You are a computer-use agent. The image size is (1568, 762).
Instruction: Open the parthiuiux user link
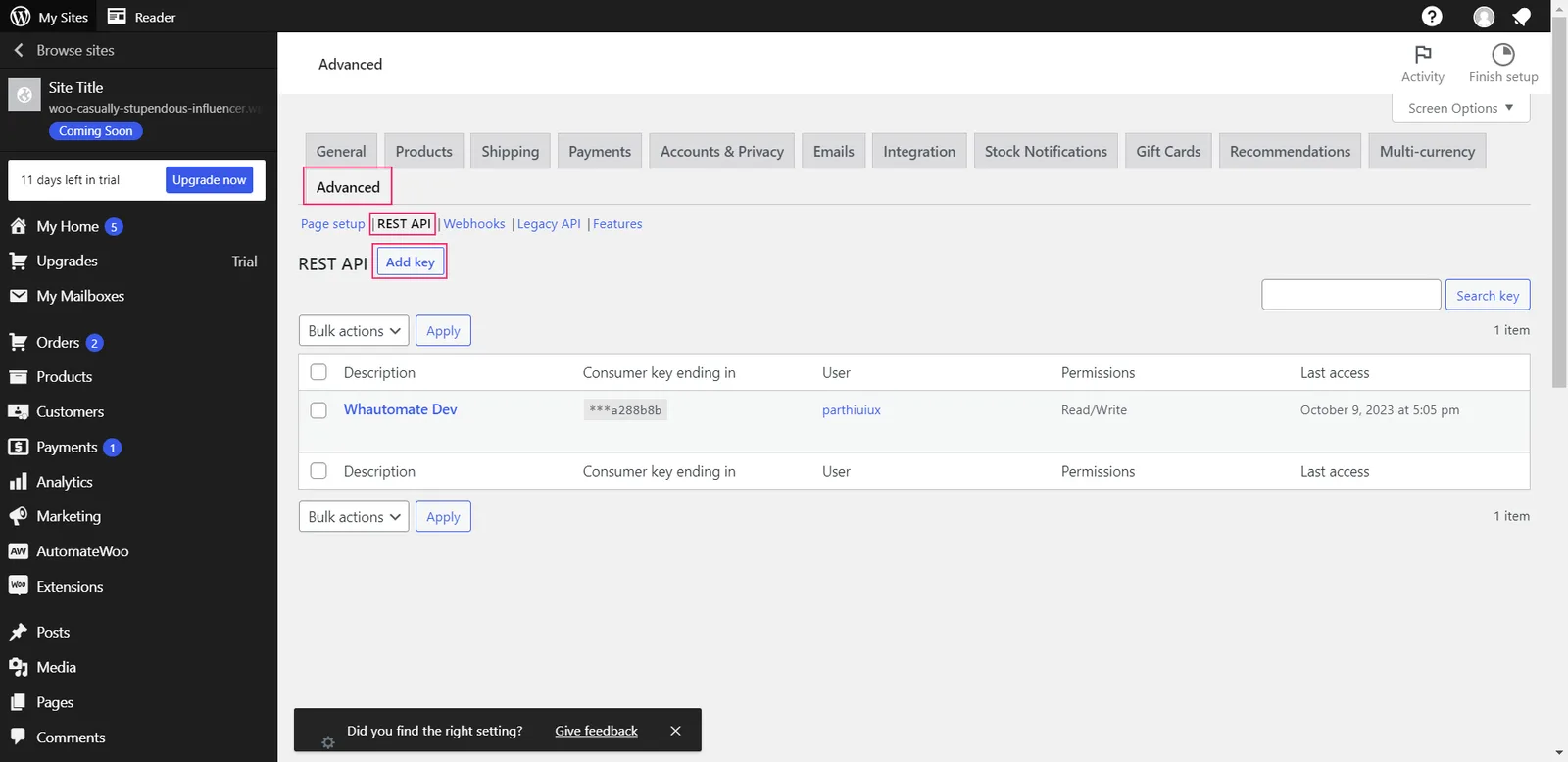click(x=852, y=410)
